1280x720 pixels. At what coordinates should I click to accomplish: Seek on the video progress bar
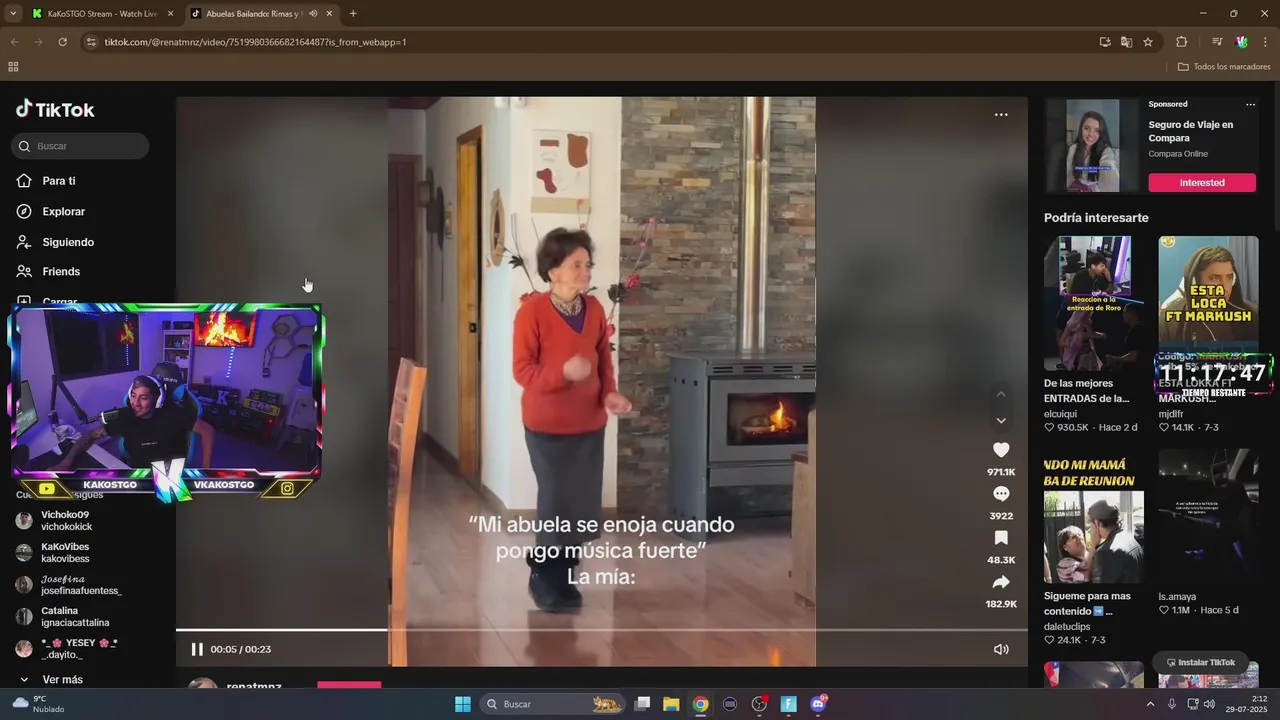[601, 630]
